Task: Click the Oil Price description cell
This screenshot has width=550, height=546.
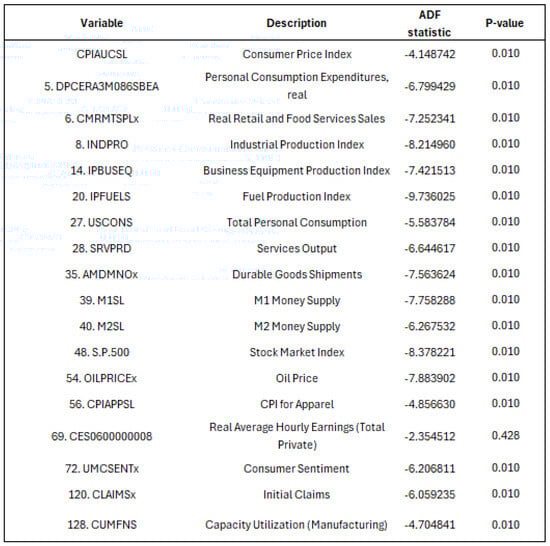Action: click(x=297, y=378)
